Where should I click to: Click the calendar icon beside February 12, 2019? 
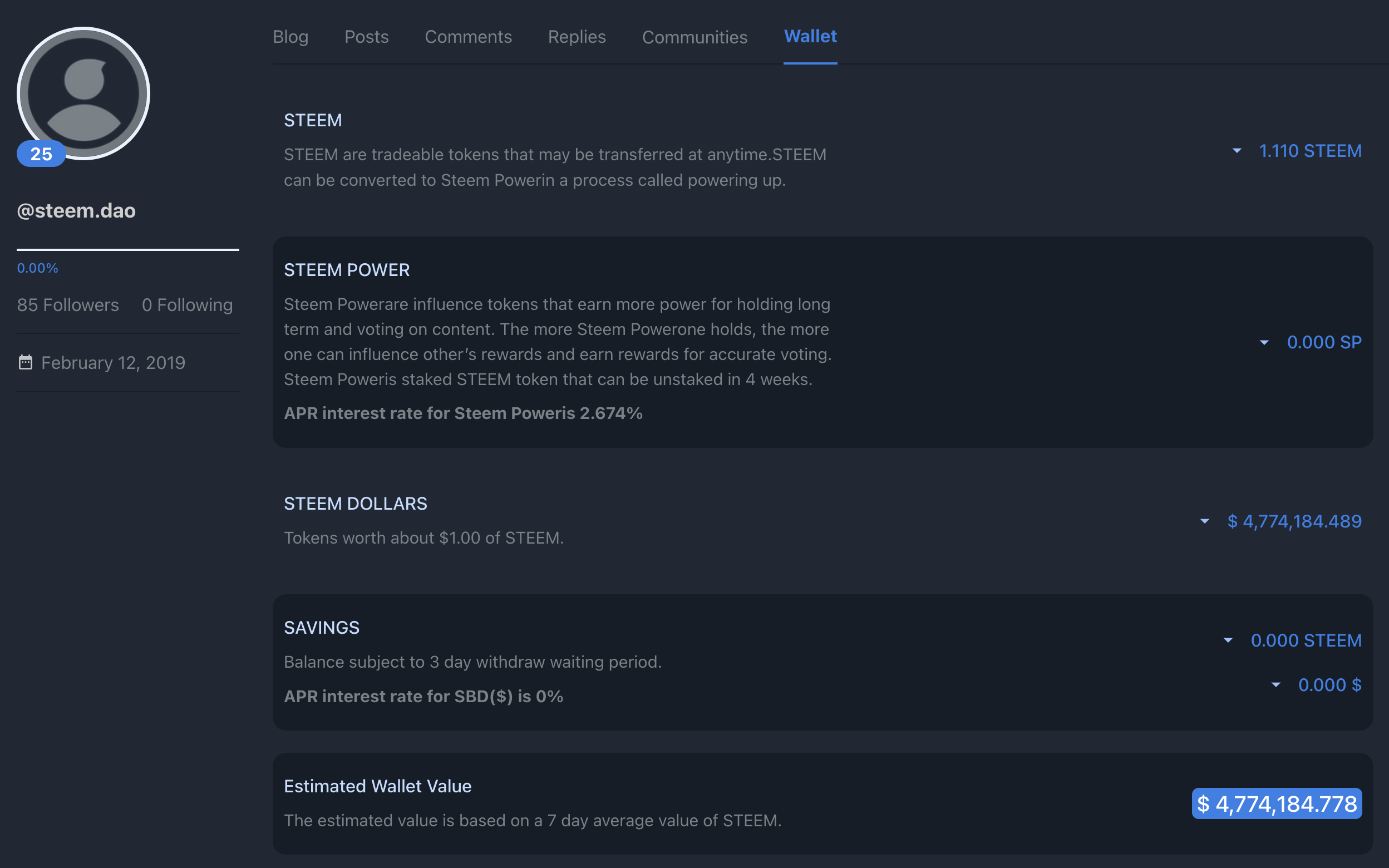(25, 362)
